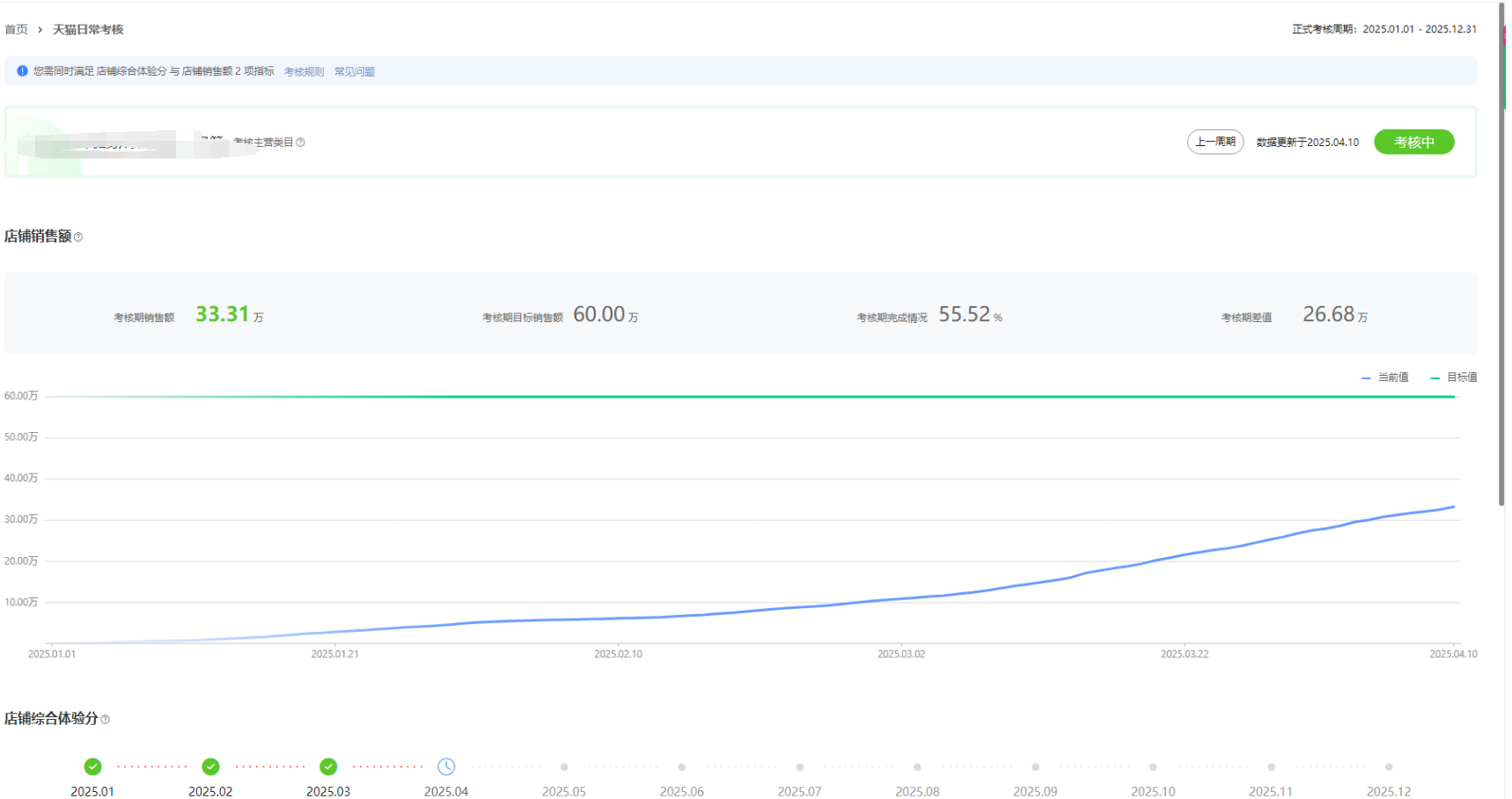Switch to 上一周期 period

pyautogui.click(x=1215, y=142)
